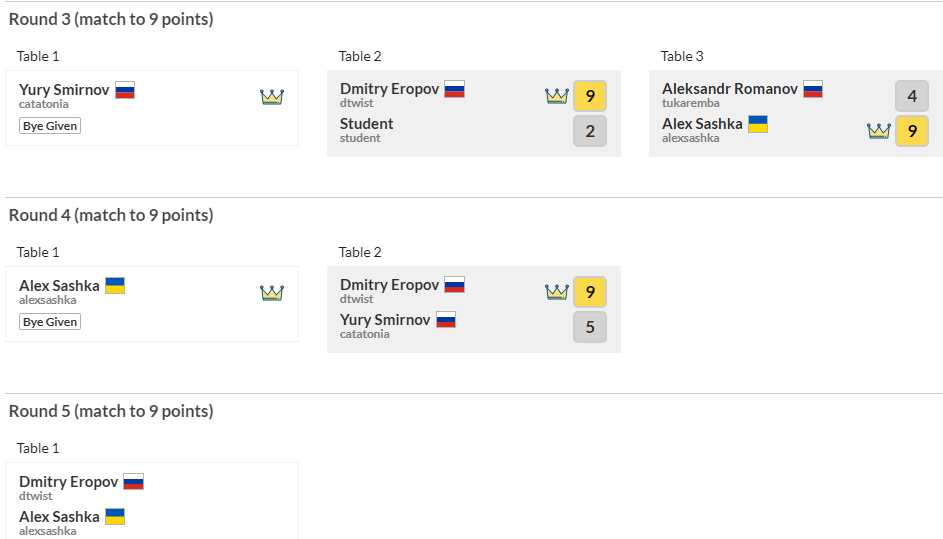Click the crown icon next to Yury Smirnov's bye
Viewport: 943px width, 539px height.
point(272,97)
